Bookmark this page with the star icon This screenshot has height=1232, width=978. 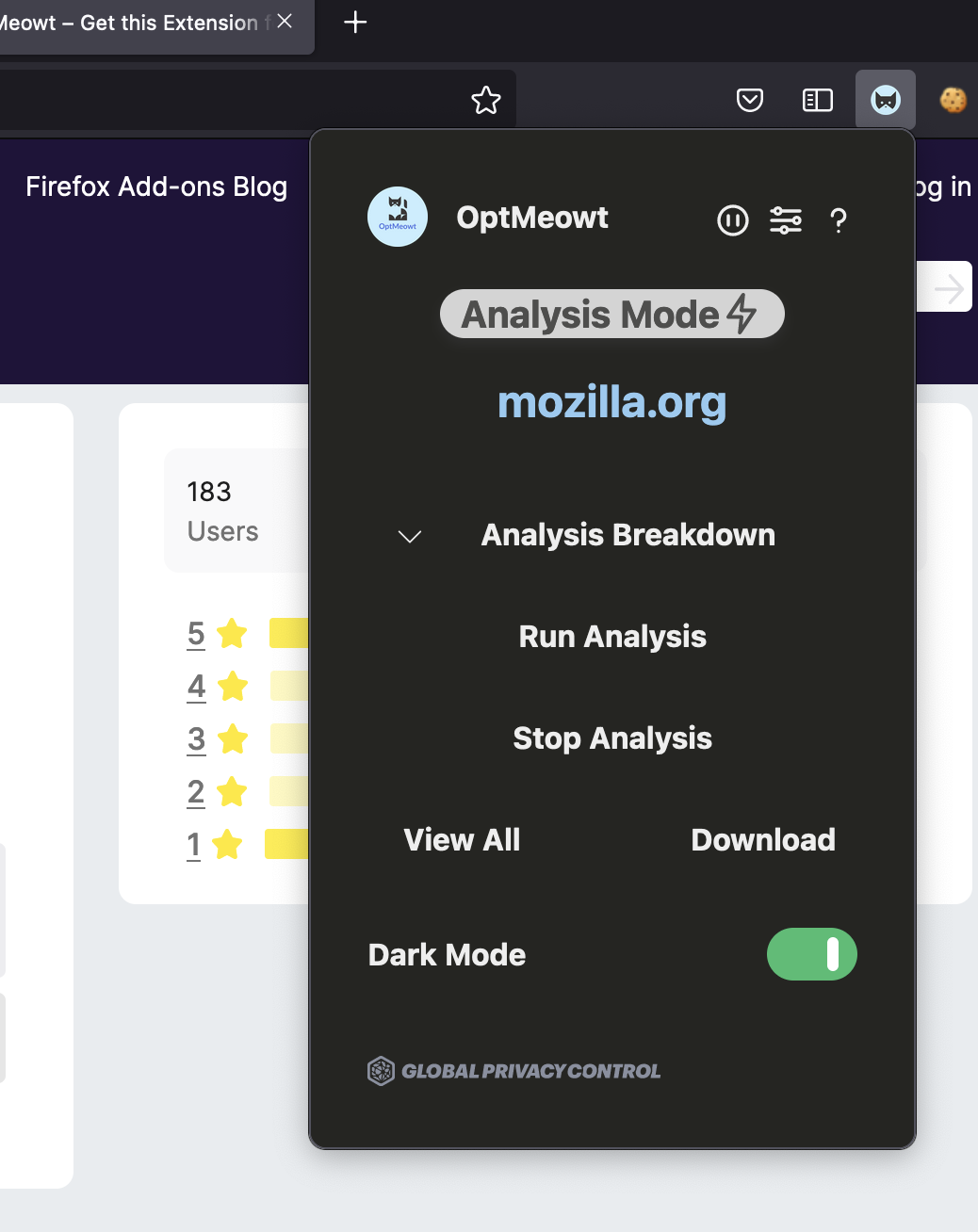point(485,99)
